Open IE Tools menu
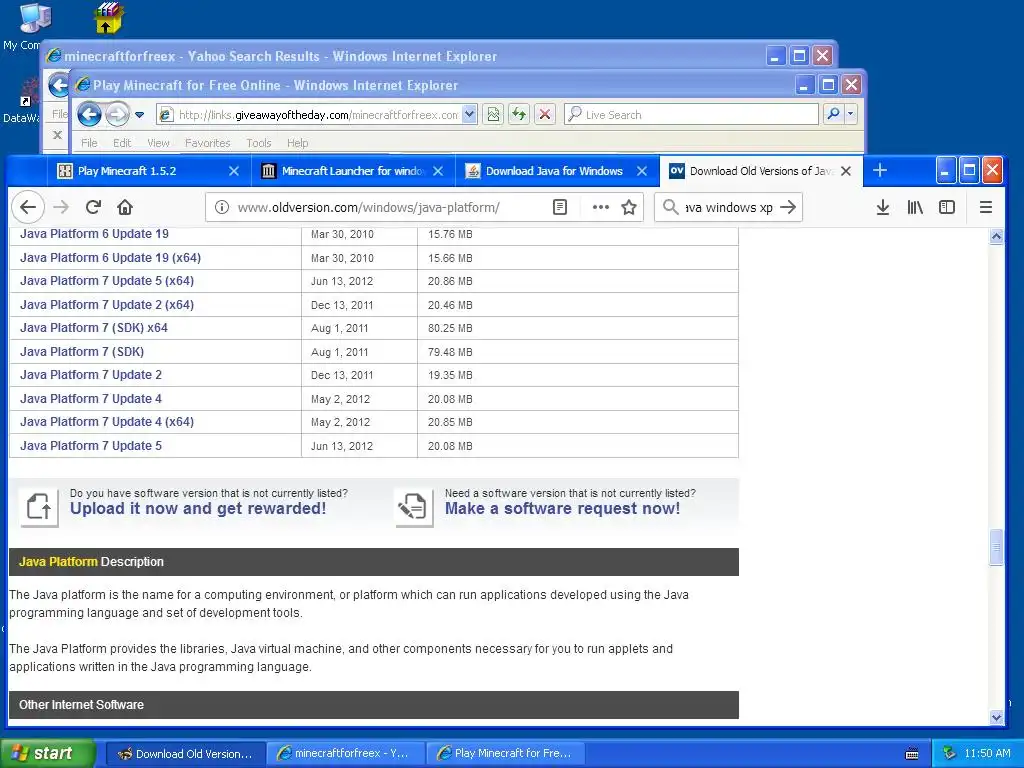 (x=259, y=143)
